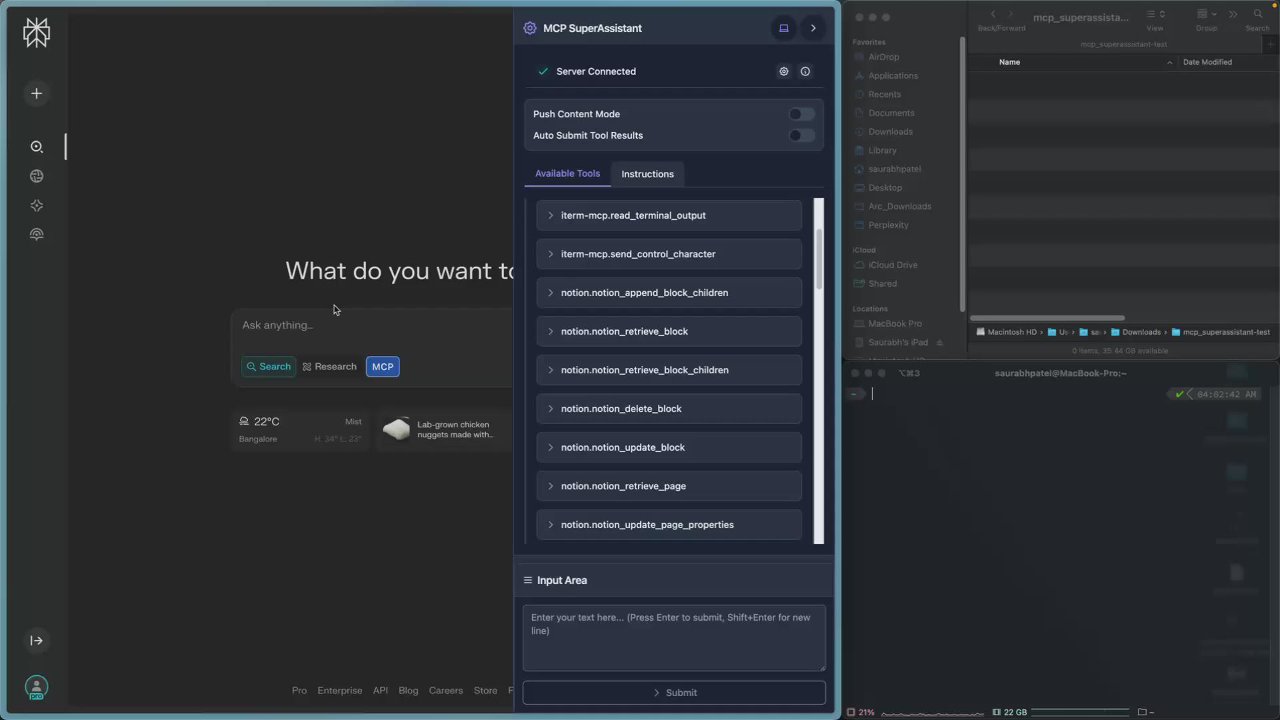The image size is (1280, 720).
Task: Open the Blog footer link
Action: 408,691
